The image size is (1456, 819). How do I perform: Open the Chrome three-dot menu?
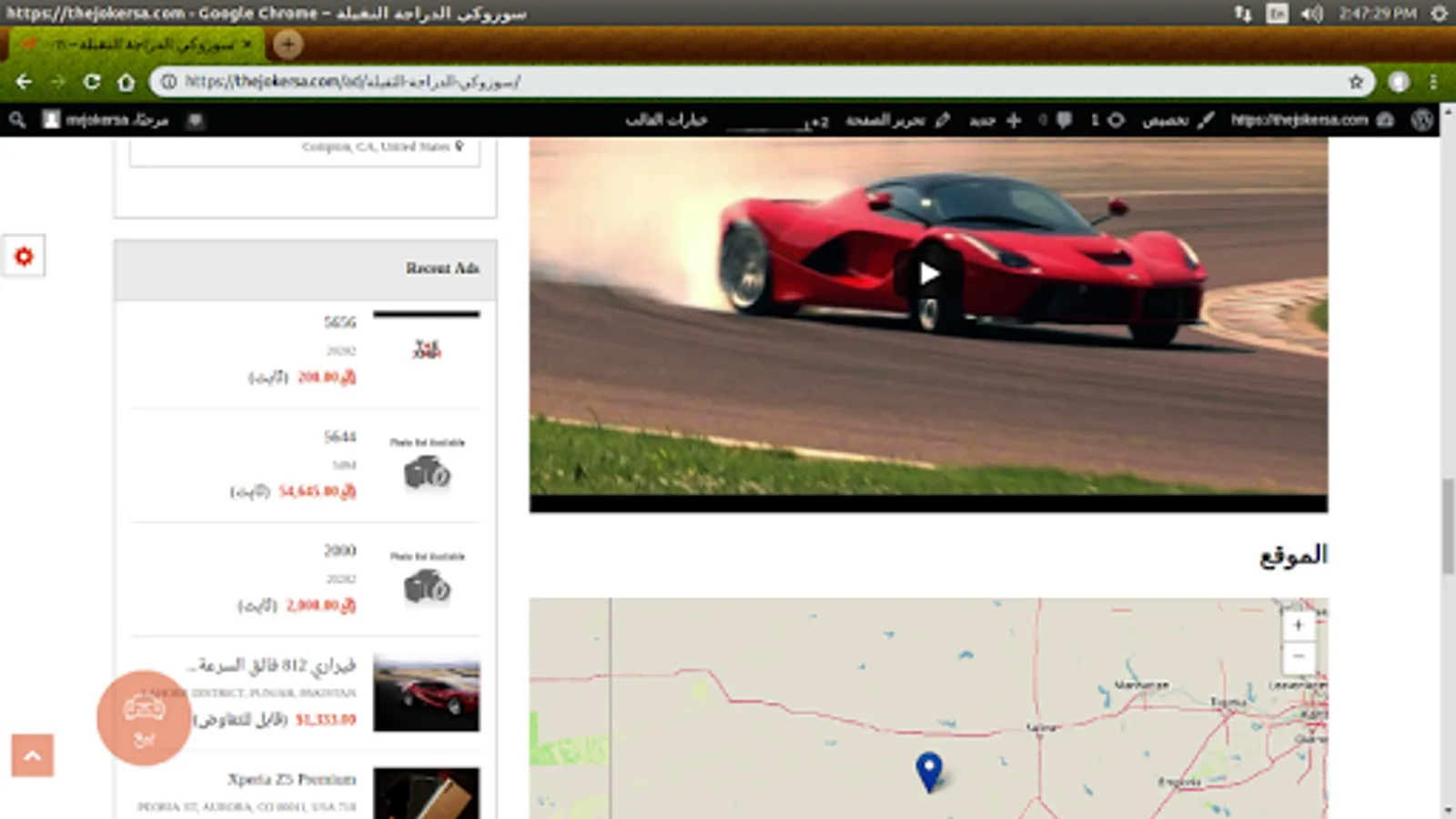click(1433, 82)
